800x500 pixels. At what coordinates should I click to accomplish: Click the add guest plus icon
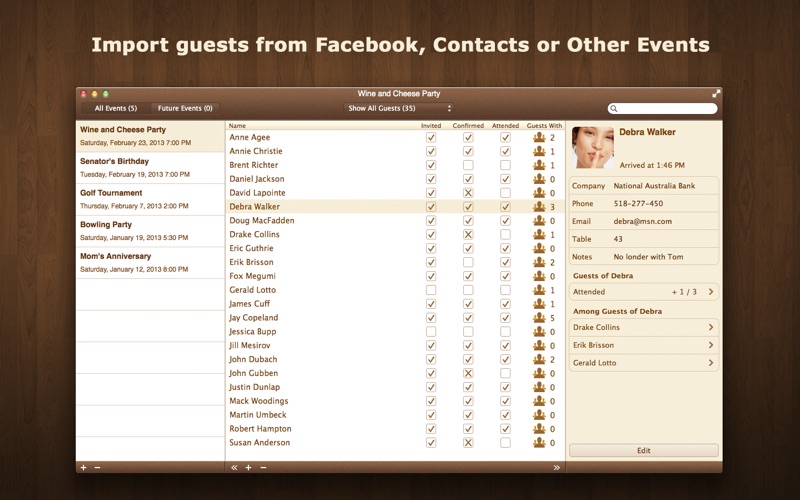[x=248, y=467]
